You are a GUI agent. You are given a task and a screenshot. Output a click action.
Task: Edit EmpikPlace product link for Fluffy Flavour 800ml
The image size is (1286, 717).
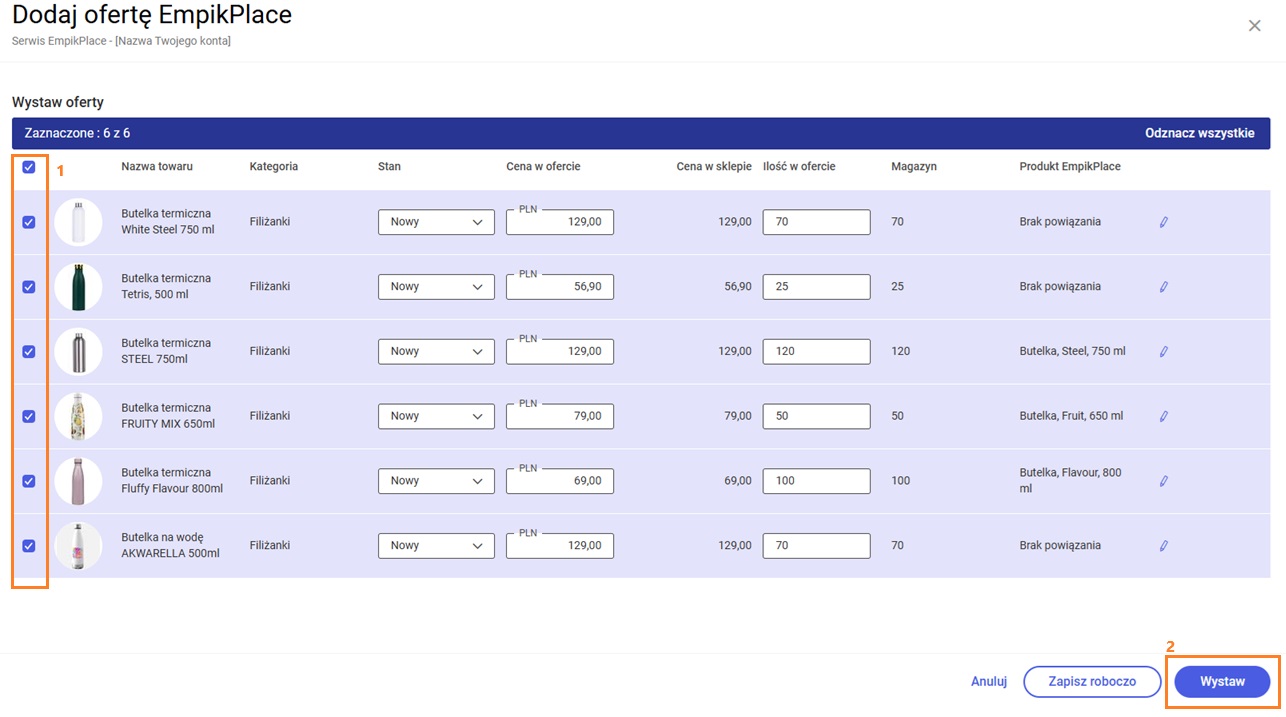tap(1163, 481)
